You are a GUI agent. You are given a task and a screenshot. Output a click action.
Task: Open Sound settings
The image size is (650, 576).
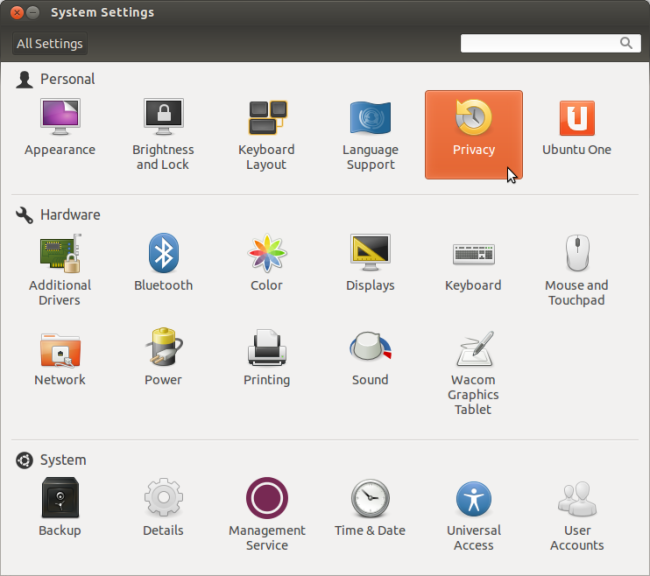pyautogui.click(x=370, y=359)
